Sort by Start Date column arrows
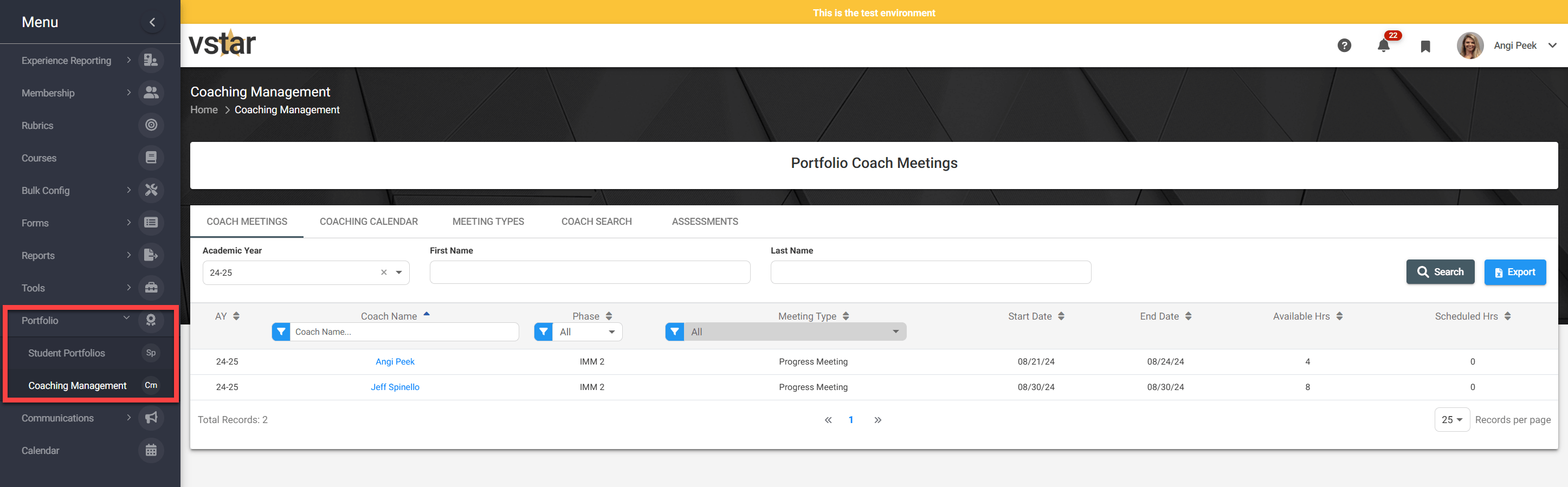Screen dimensions: 1568x487 click(x=1061, y=316)
